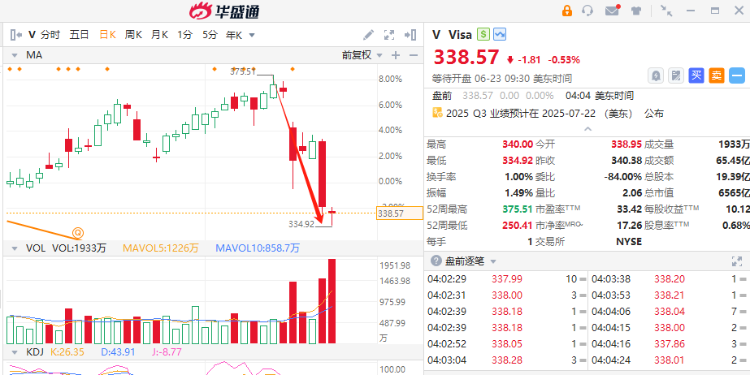Image resolution: width=750 pixels, height=375 pixels.
Task: Set price alert bell for Visa
Action: click(x=655, y=76)
